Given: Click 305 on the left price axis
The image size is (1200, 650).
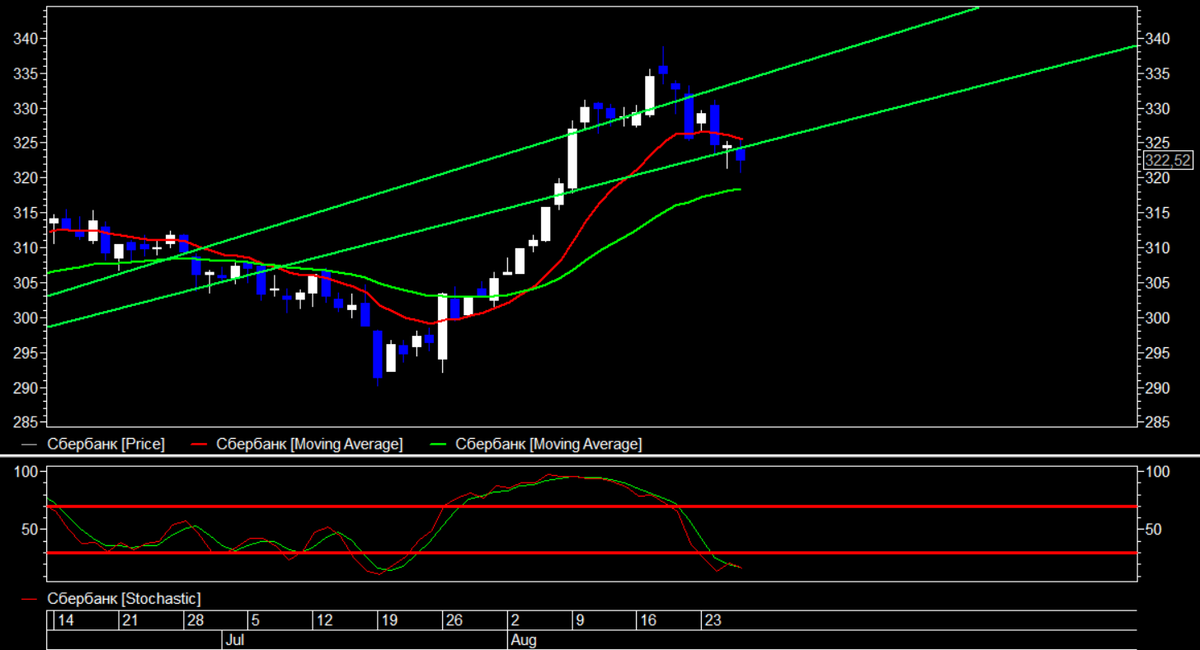Looking at the screenshot, I should click(x=24, y=283).
